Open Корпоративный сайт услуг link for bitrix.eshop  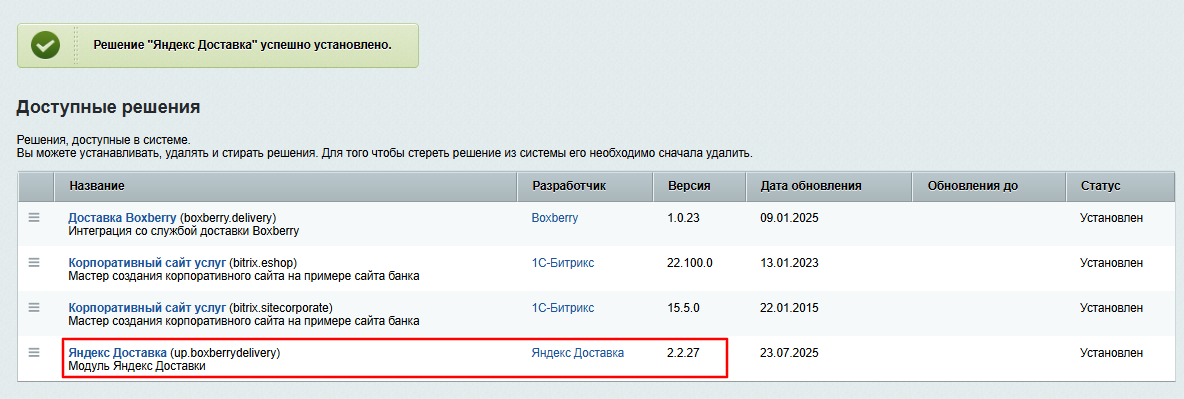click(x=147, y=263)
